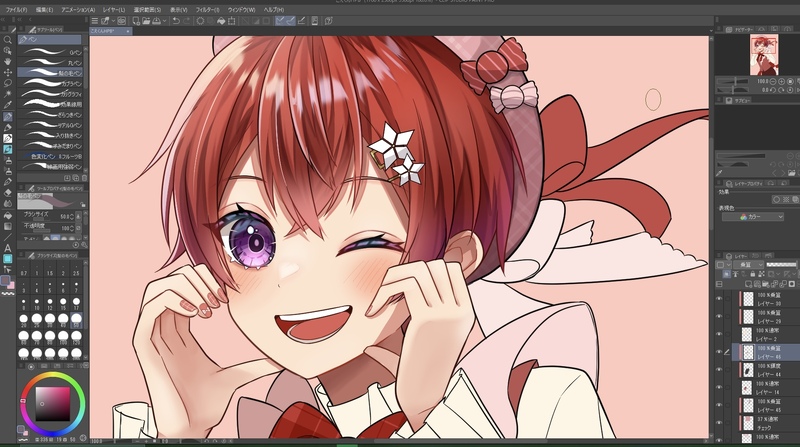Switch to the サブビュー panel tab
Image resolution: width=800 pixels, height=447 pixels.
coord(738,101)
